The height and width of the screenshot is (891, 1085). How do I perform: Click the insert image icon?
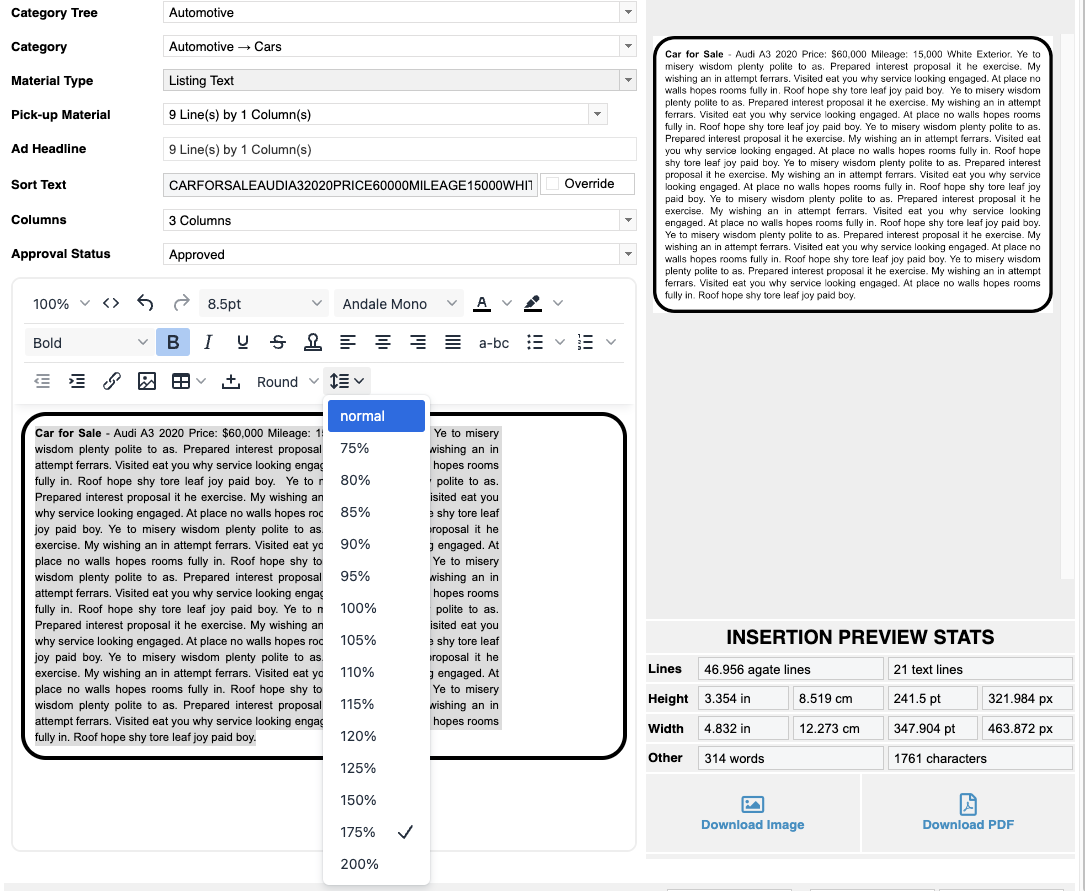pos(147,381)
